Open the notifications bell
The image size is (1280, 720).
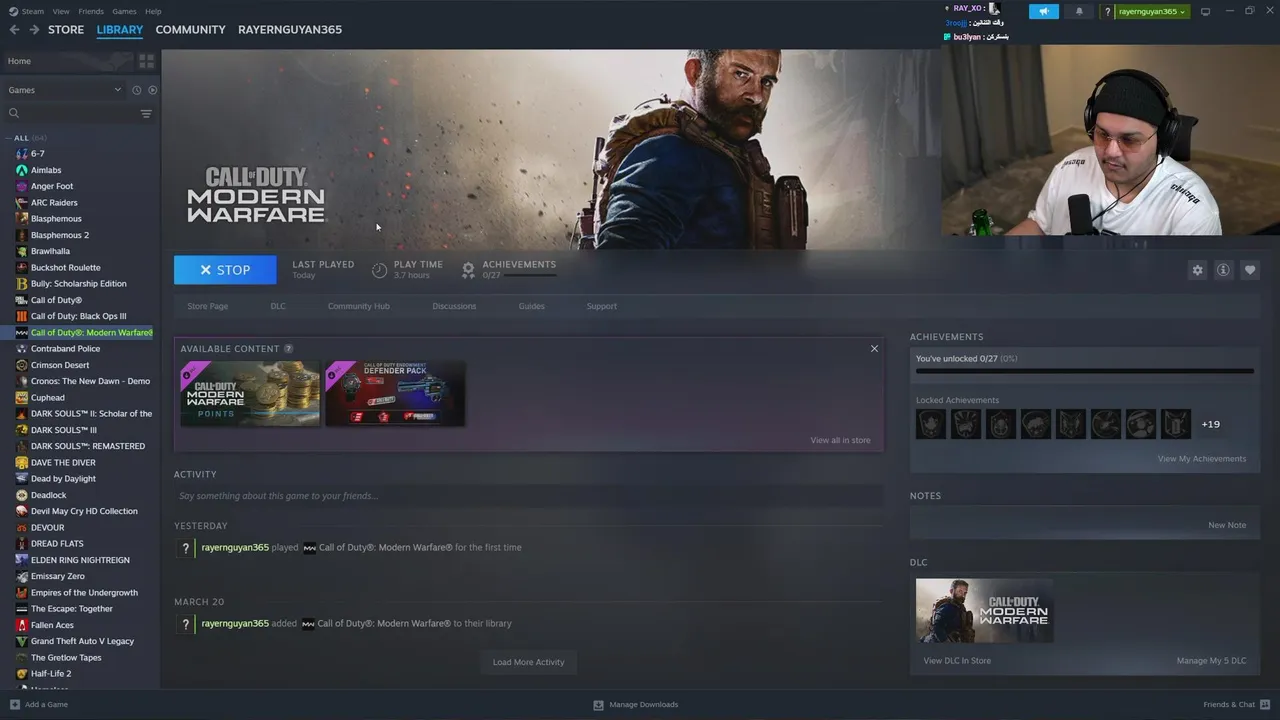coord(1079,12)
